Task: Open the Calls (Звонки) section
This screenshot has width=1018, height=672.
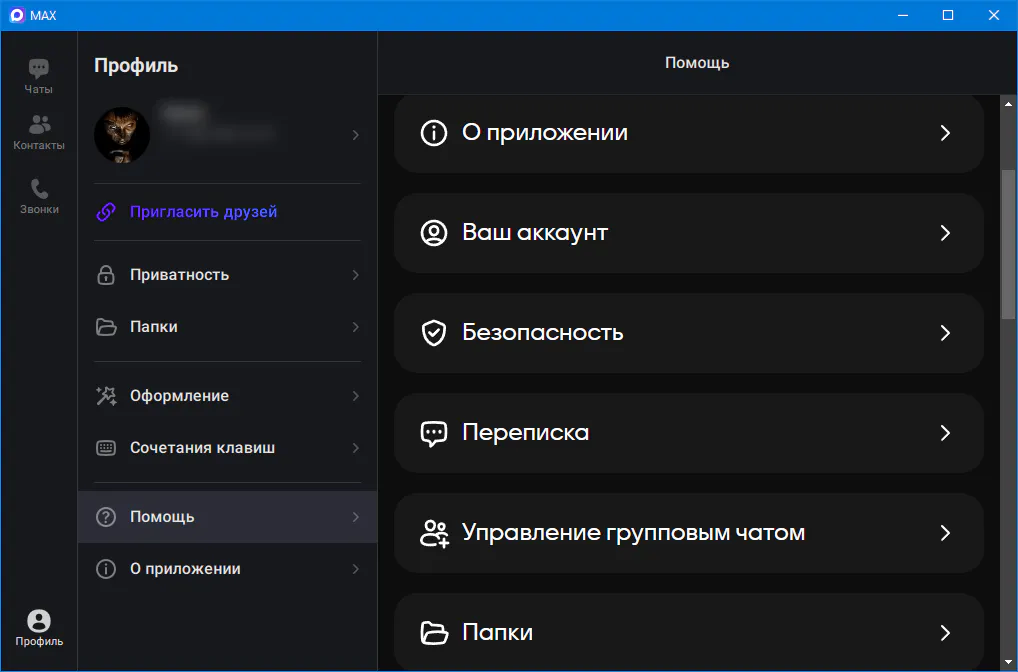Action: pyautogui.click(x=39, y=190)
